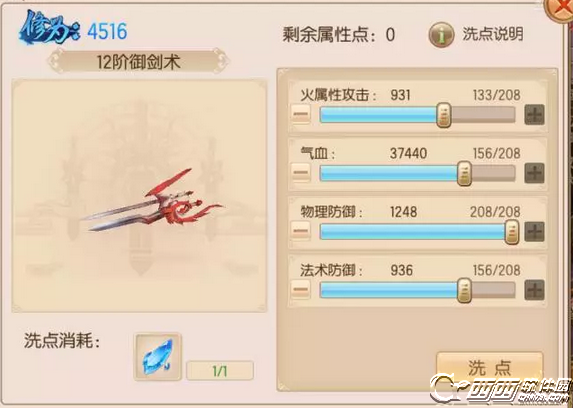Click the 火属性攻击 slider handle

444,115
